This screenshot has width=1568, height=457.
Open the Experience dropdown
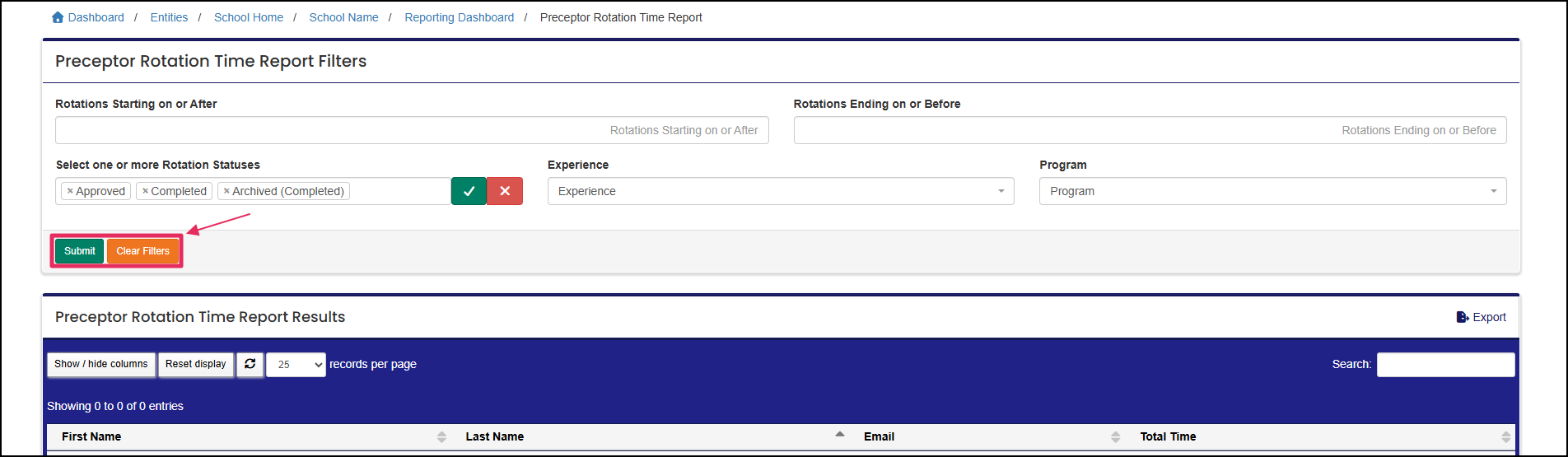pyautogui.click(x=781, y=191)
